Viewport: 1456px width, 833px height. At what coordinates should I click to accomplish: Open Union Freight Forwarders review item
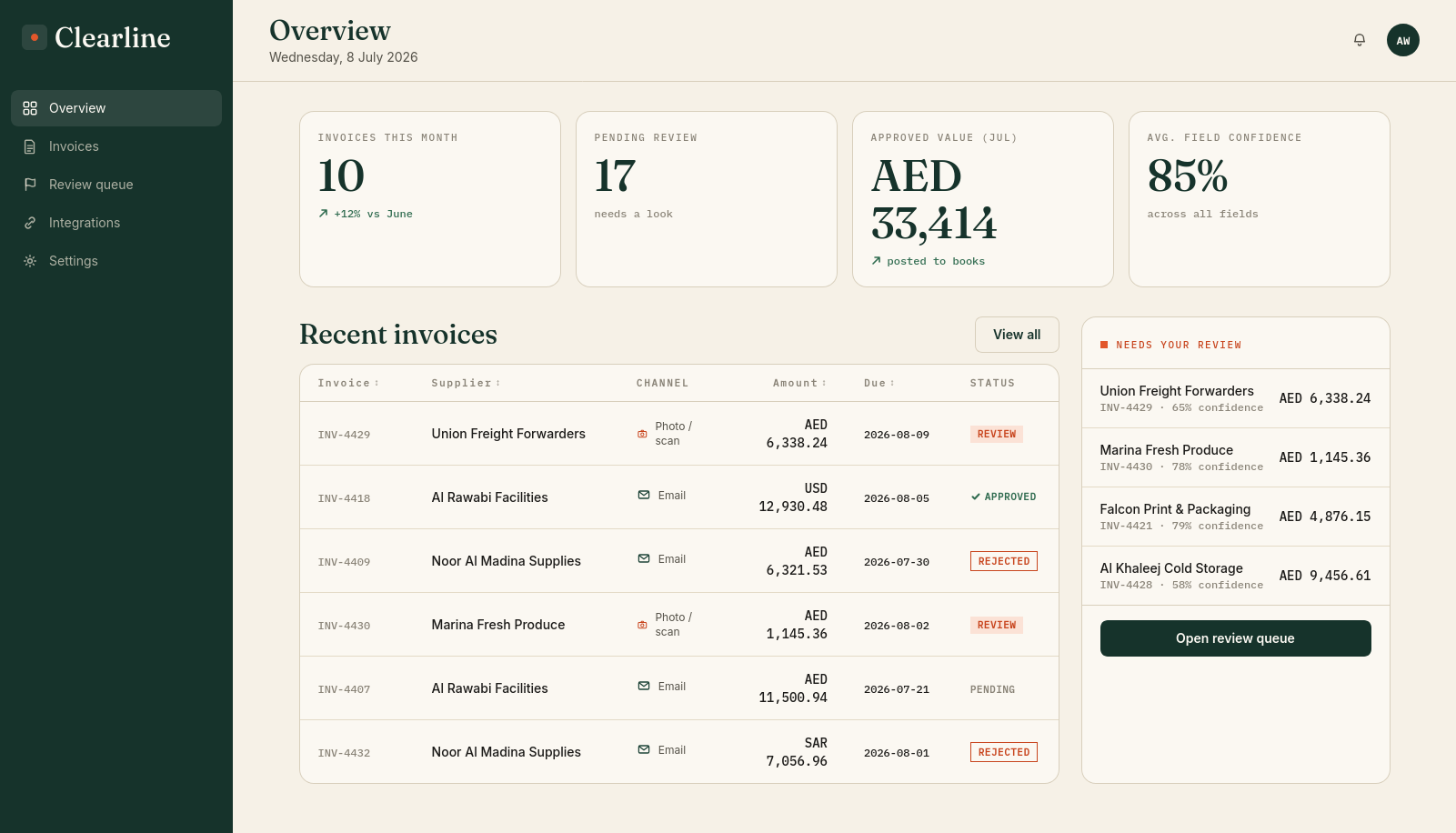tap(1235, 398)
